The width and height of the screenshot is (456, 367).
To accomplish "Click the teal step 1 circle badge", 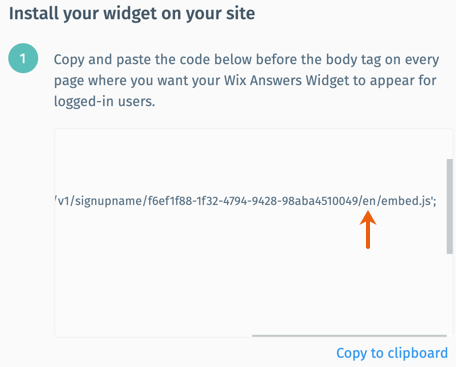I will (x=23, y=58).
